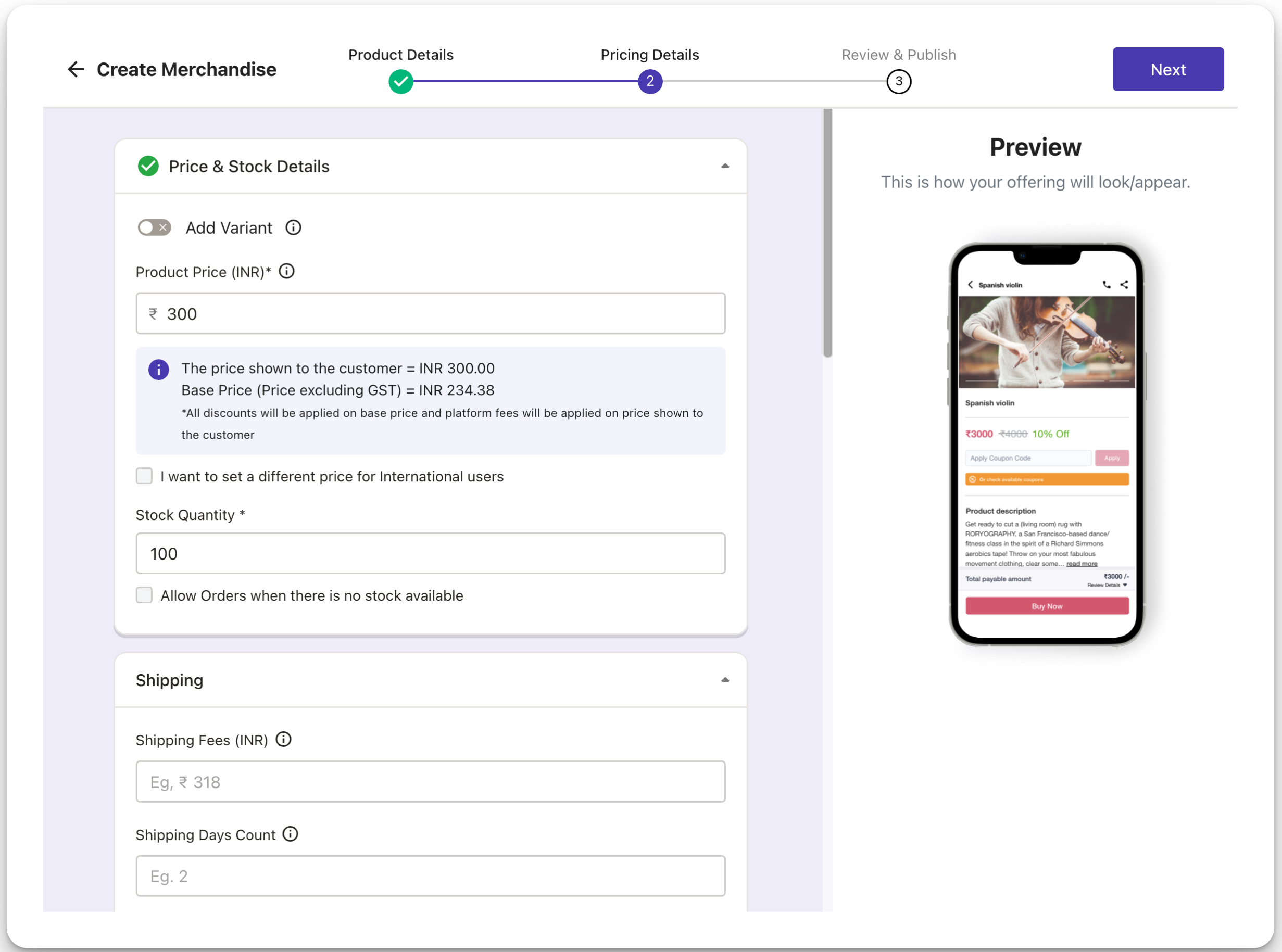Click the green check icon beside Price & Stock Details
This screenshot has height=952, width=1282.
point(148,166)
